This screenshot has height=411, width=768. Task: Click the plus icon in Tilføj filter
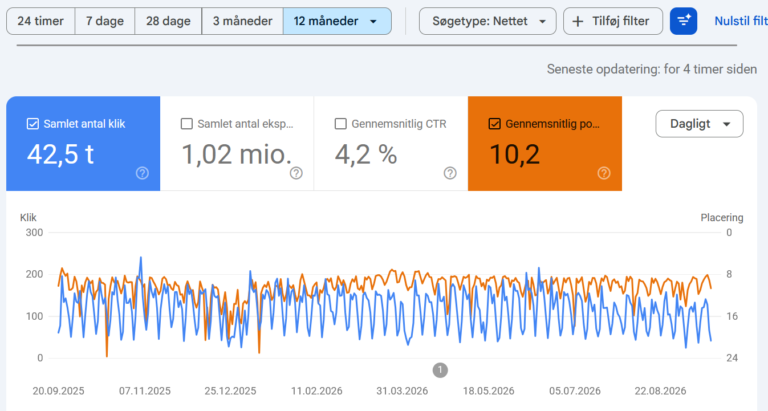click(578, 22)
